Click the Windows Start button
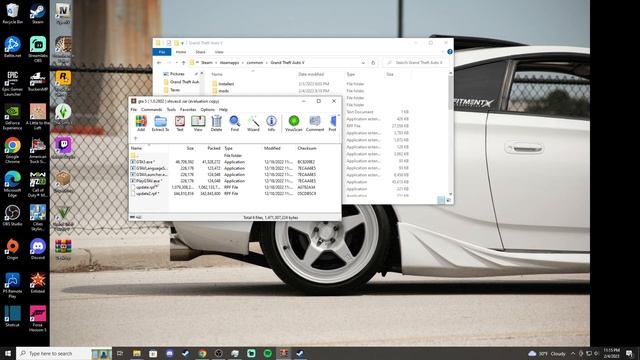640x360 pixels. [8, 353]
